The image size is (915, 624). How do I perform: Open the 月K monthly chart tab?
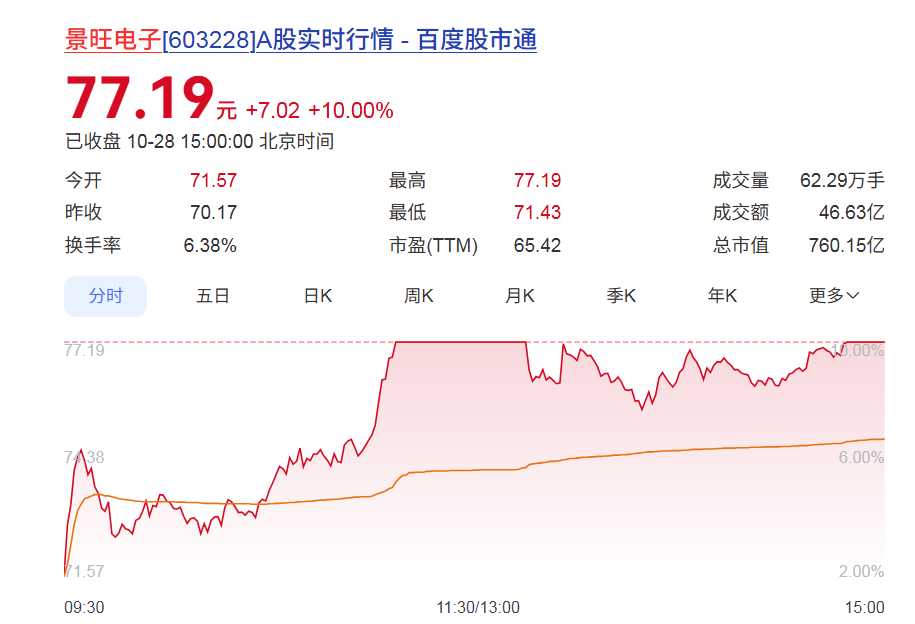pyautogui.click(x=520, y=296)
